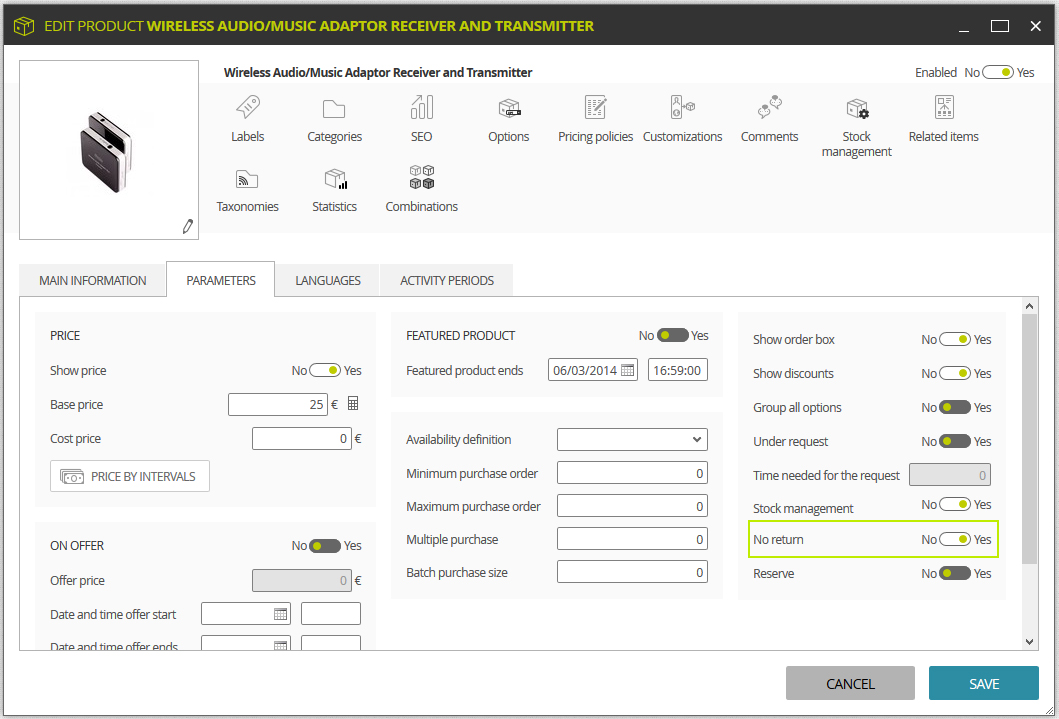
Task: Toggle the Featured Product switch
Action: pos(673,336)
